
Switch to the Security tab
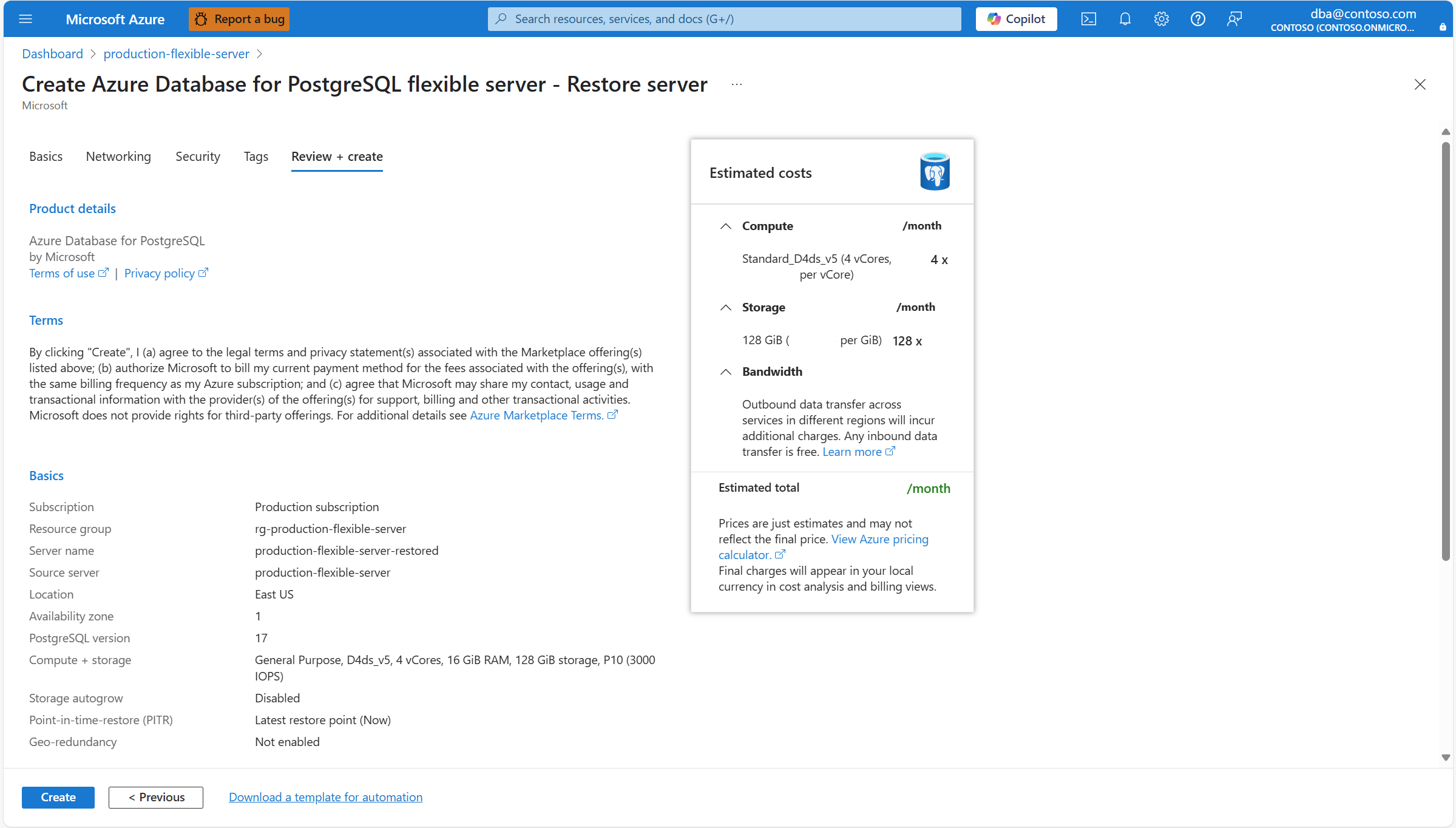pos(197,157)
